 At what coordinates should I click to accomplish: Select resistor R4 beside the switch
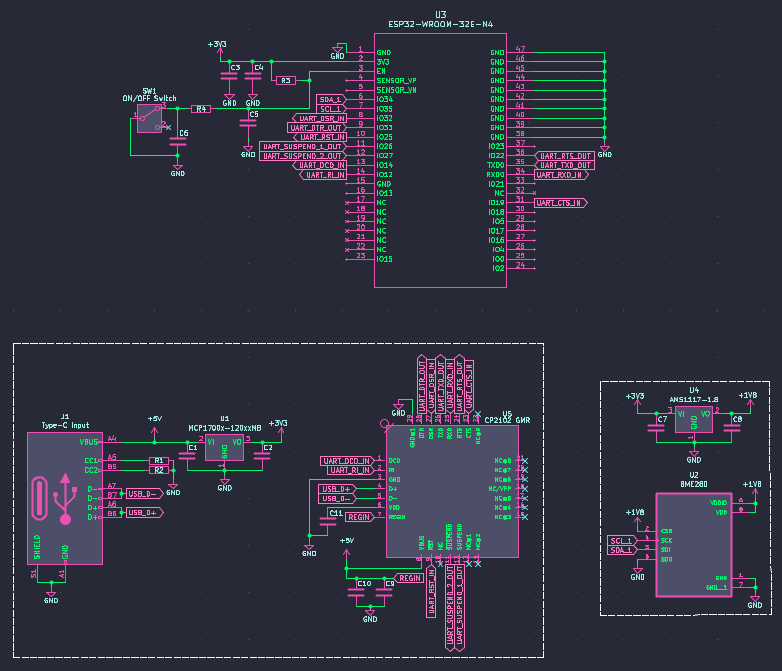pyautogui.click(x=201, y=108)
